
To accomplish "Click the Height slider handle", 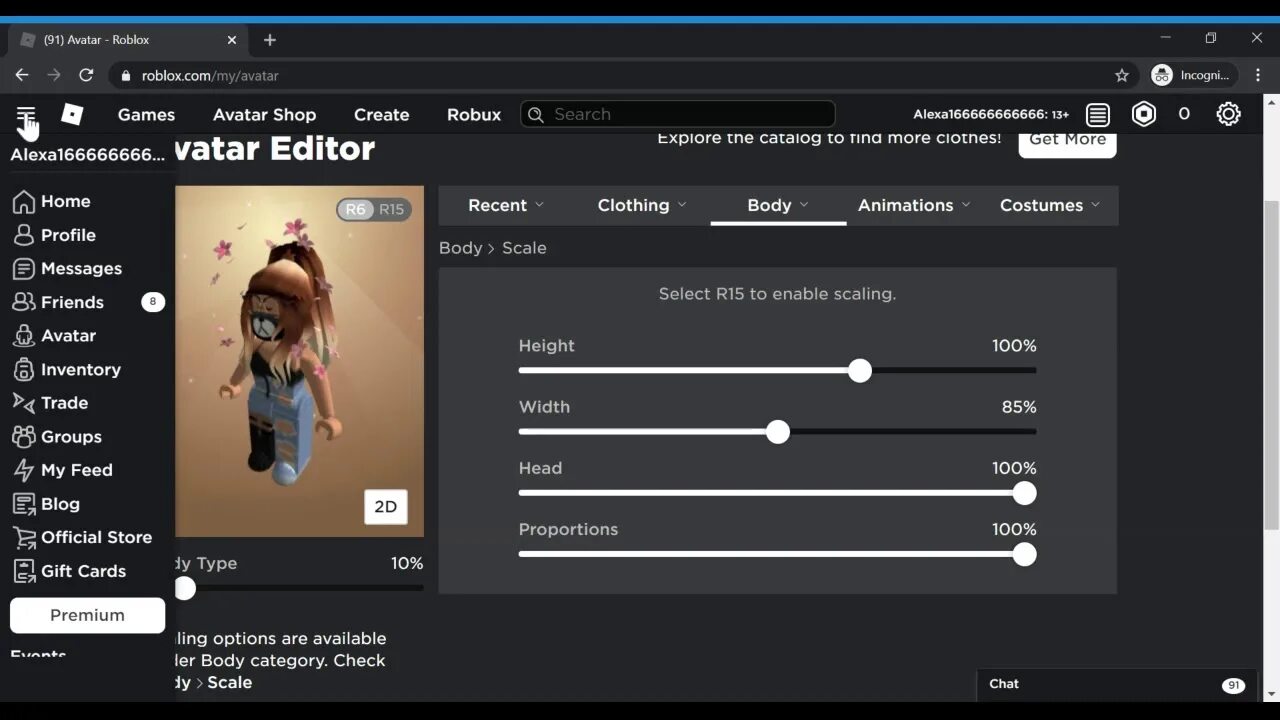I will tap(860, 371).
